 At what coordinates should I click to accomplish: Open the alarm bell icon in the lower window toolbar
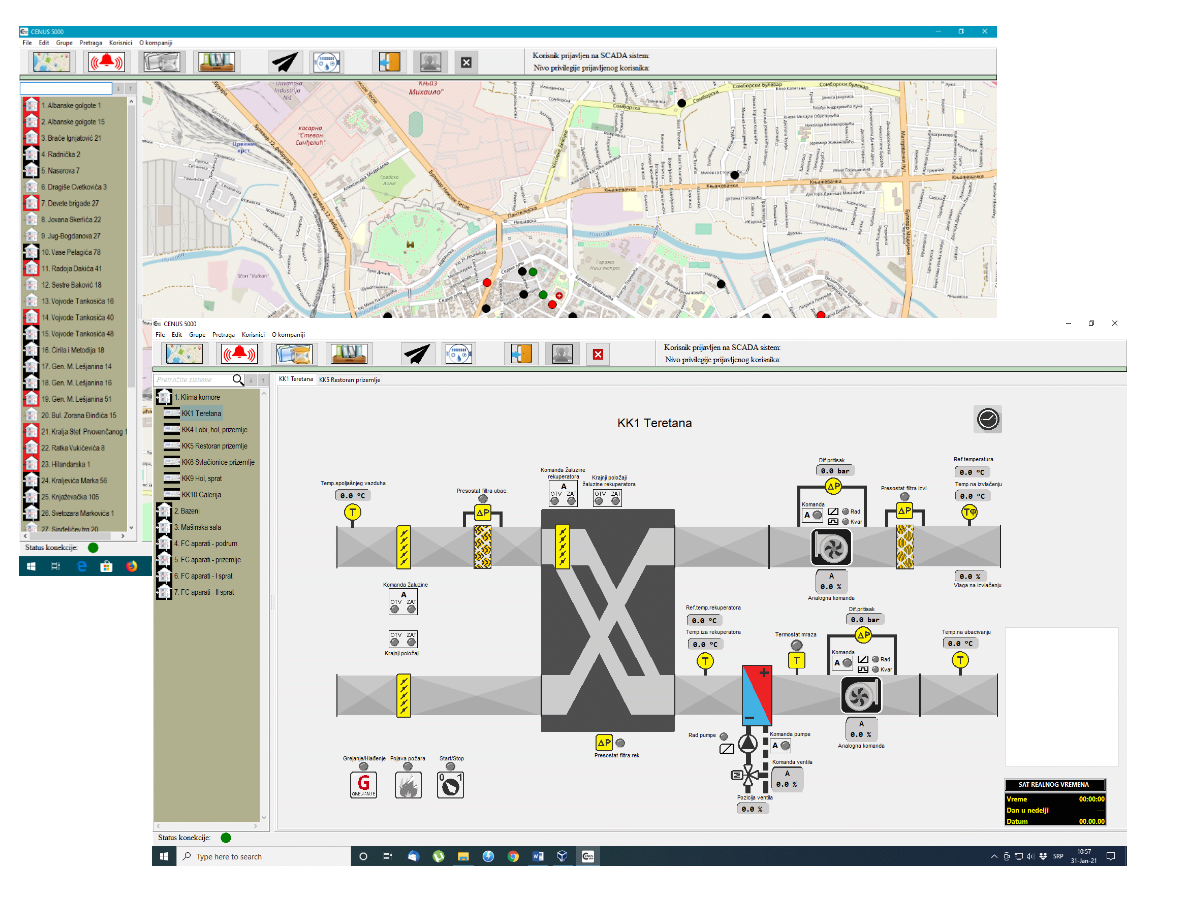click(x=239, y=353)
